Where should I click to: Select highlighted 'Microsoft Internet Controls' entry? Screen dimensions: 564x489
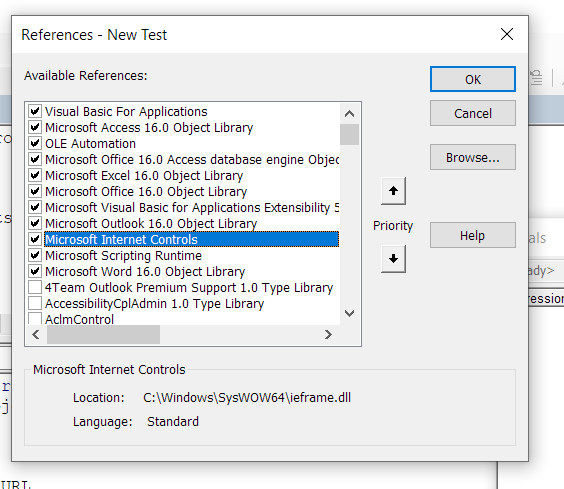point(191,240)
